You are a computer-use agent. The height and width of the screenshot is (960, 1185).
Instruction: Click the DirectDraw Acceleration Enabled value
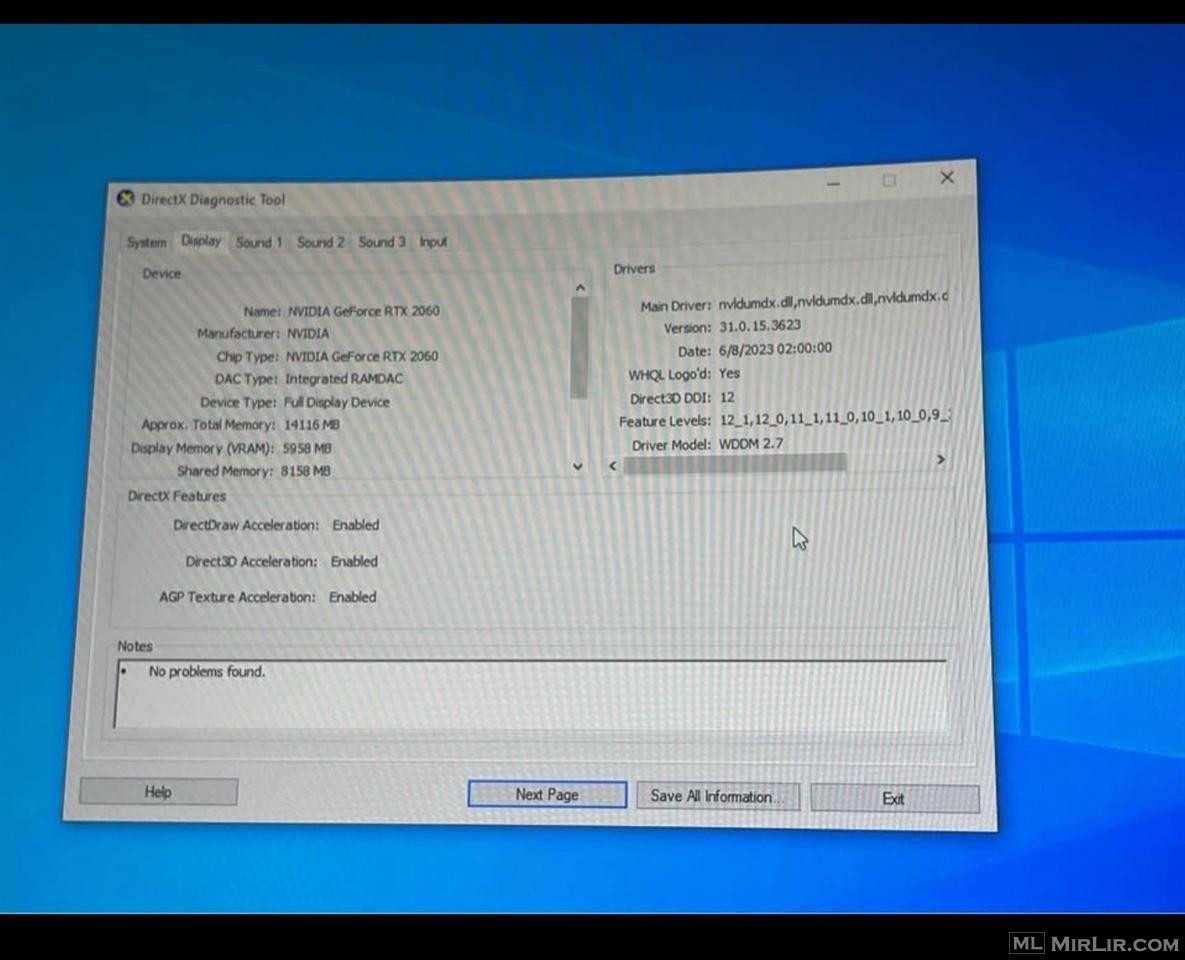[355, 525]
